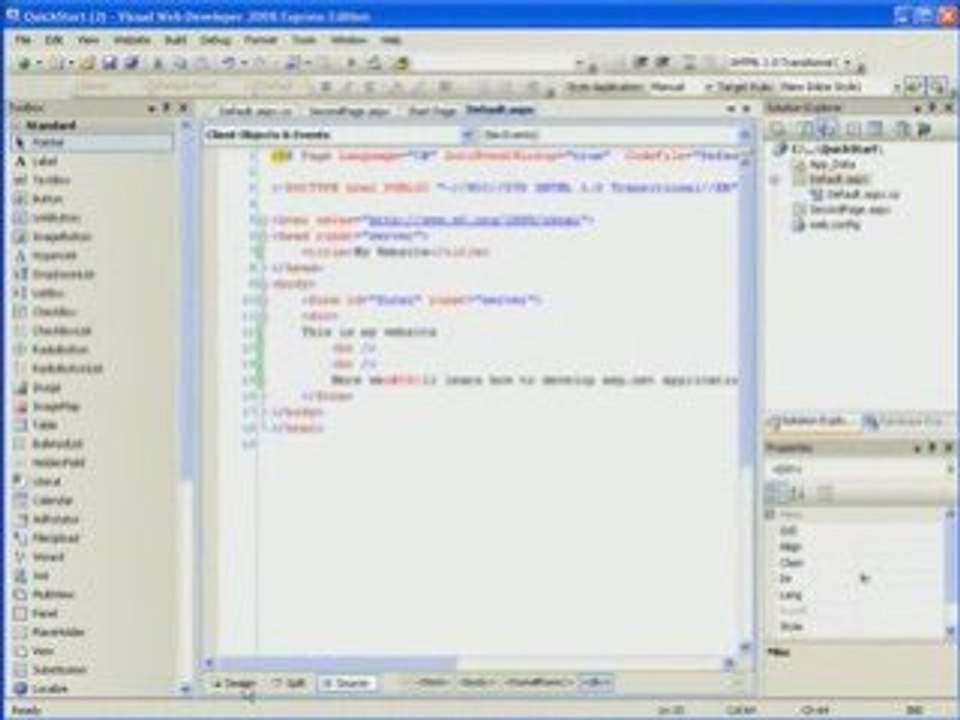Collapse the html tag outline in code
The width and height of the screenshot is (960, 720).
[263, 220]
